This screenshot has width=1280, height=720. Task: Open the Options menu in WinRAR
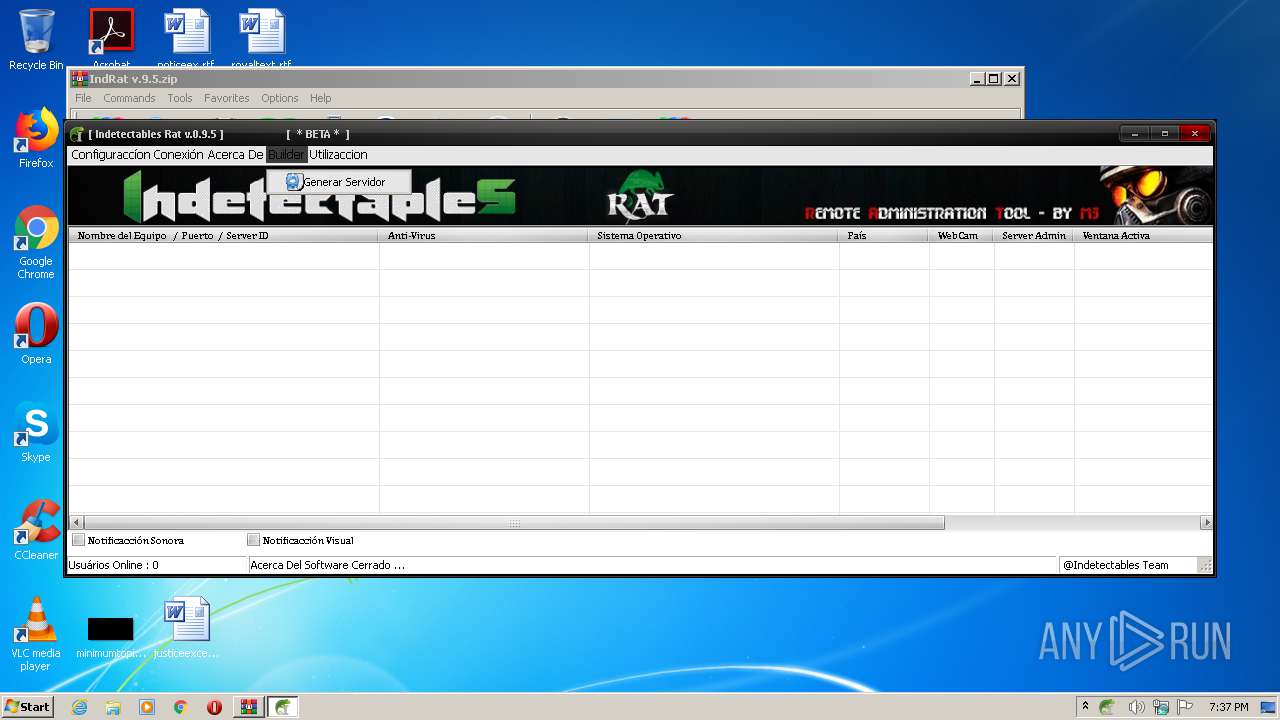coord(280,98)
